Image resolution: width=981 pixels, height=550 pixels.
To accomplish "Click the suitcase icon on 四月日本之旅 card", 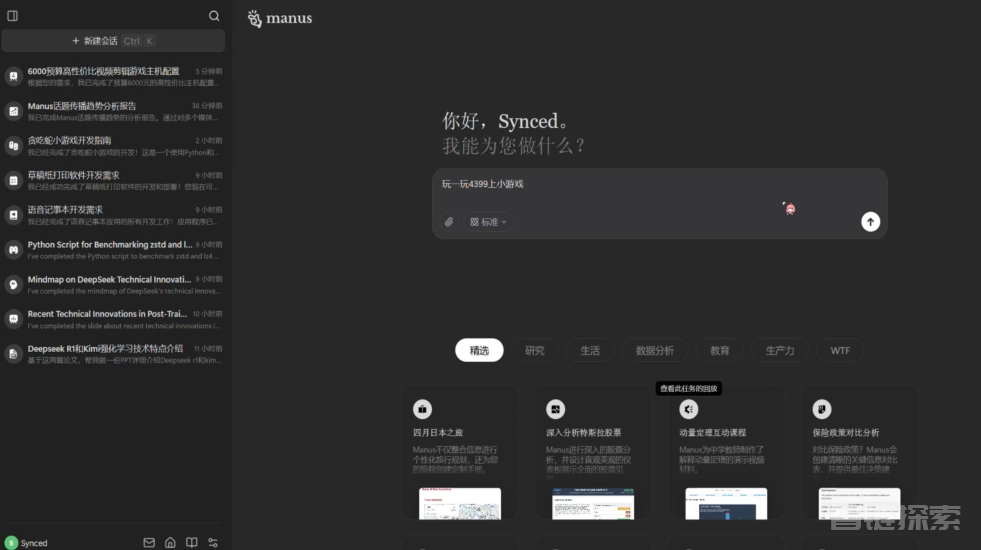I will tap(422, 409).
